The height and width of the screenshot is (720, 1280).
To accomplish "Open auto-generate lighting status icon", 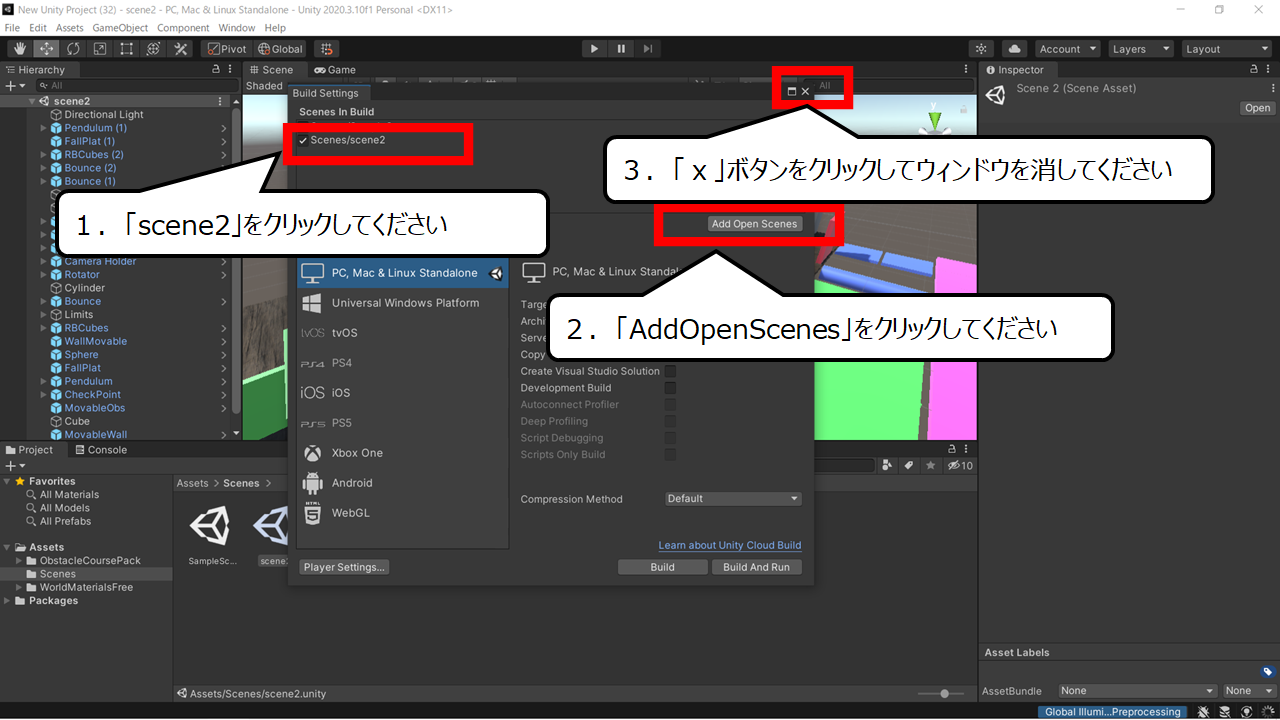I will click(x=1246, y=712).
